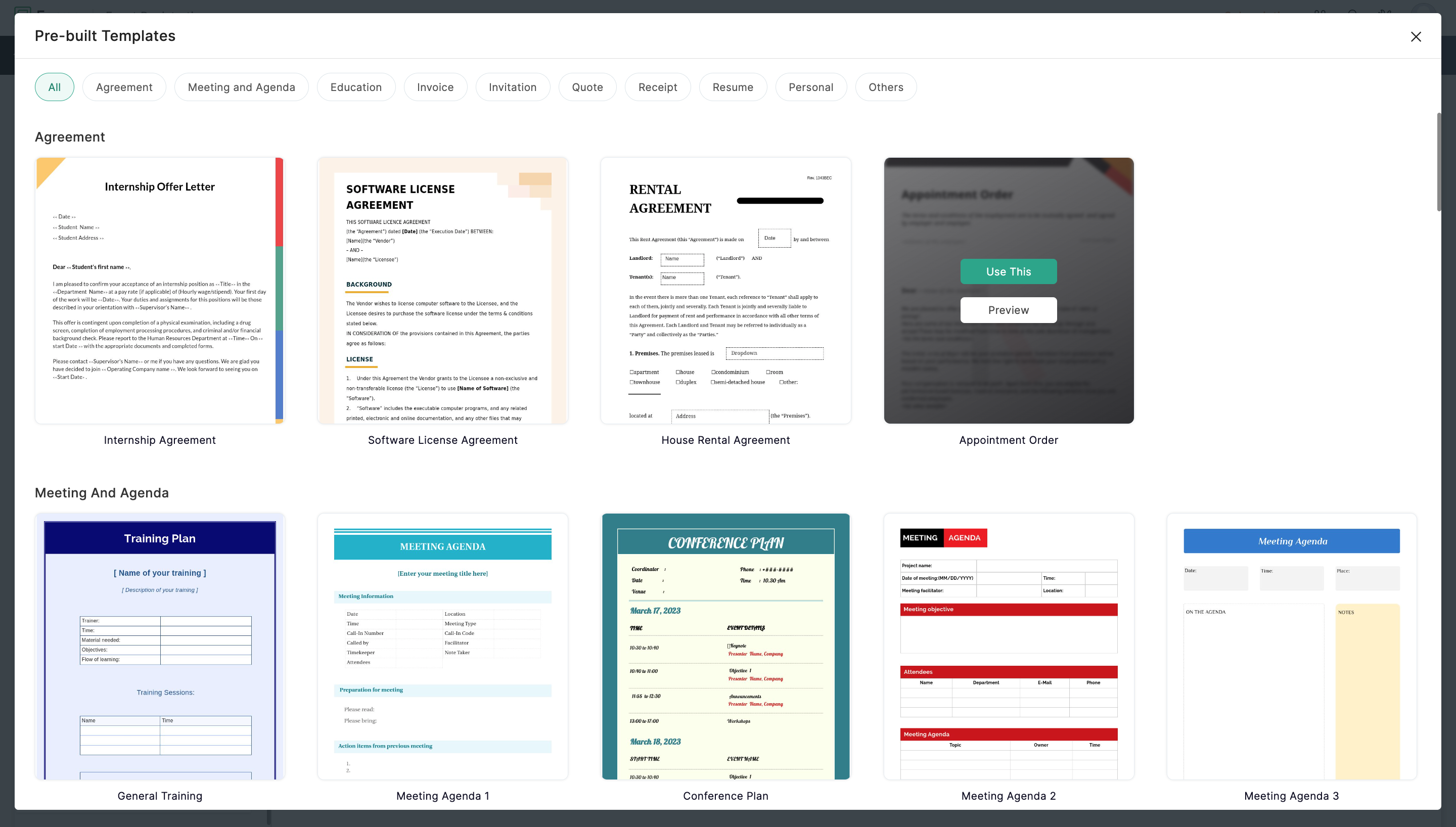1456x827 pixels.
Task: Select the Resume category filter
Action: tap(733, 87)
